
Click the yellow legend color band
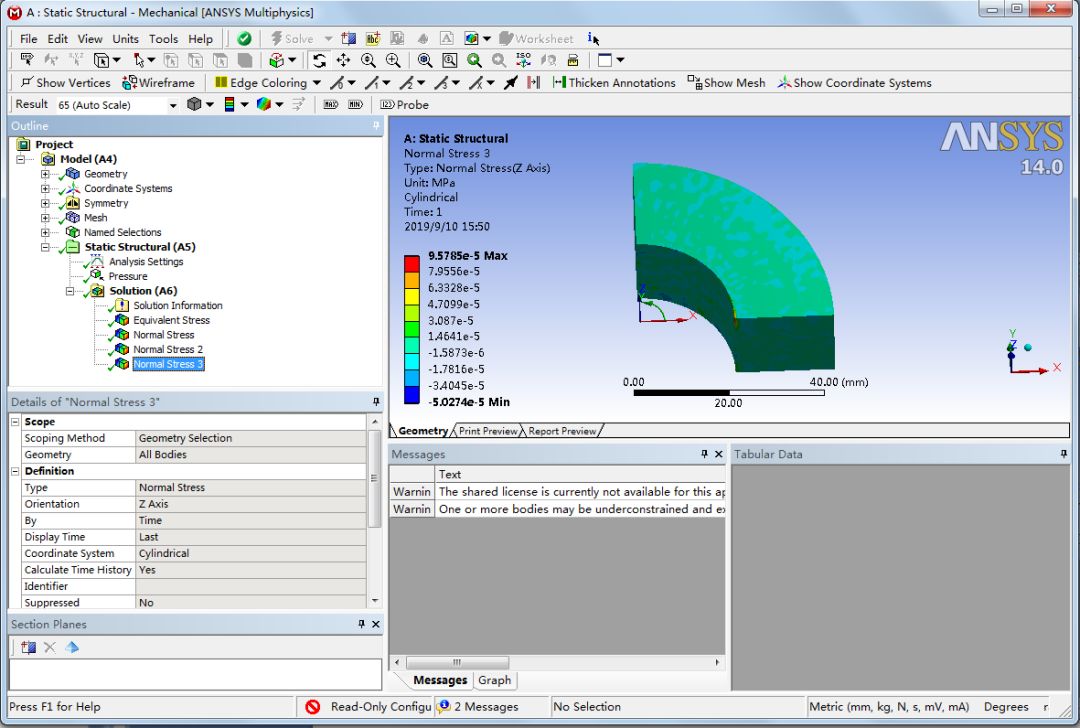tap(412, 296)
